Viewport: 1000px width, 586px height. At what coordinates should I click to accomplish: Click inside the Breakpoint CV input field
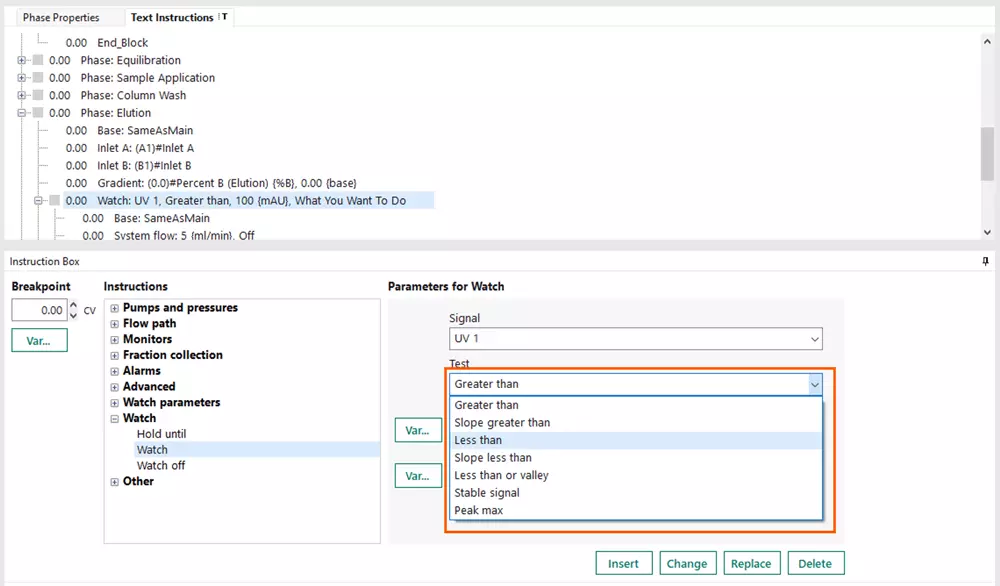click(40, 310)
